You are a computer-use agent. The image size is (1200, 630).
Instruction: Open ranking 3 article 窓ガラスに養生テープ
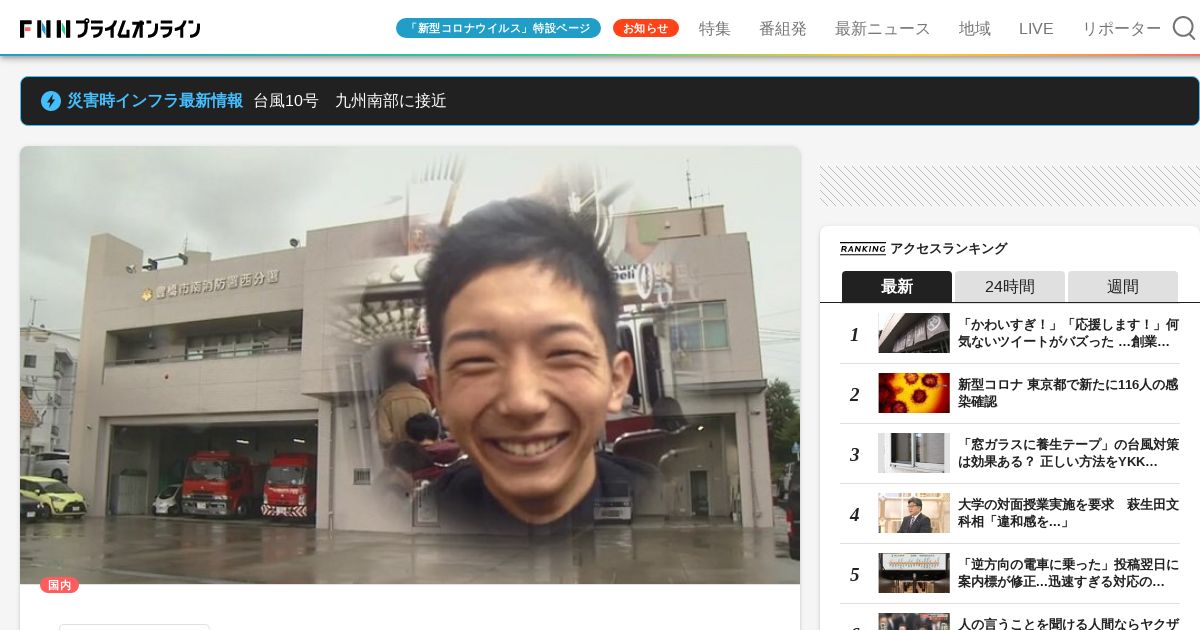(1068, 453)
